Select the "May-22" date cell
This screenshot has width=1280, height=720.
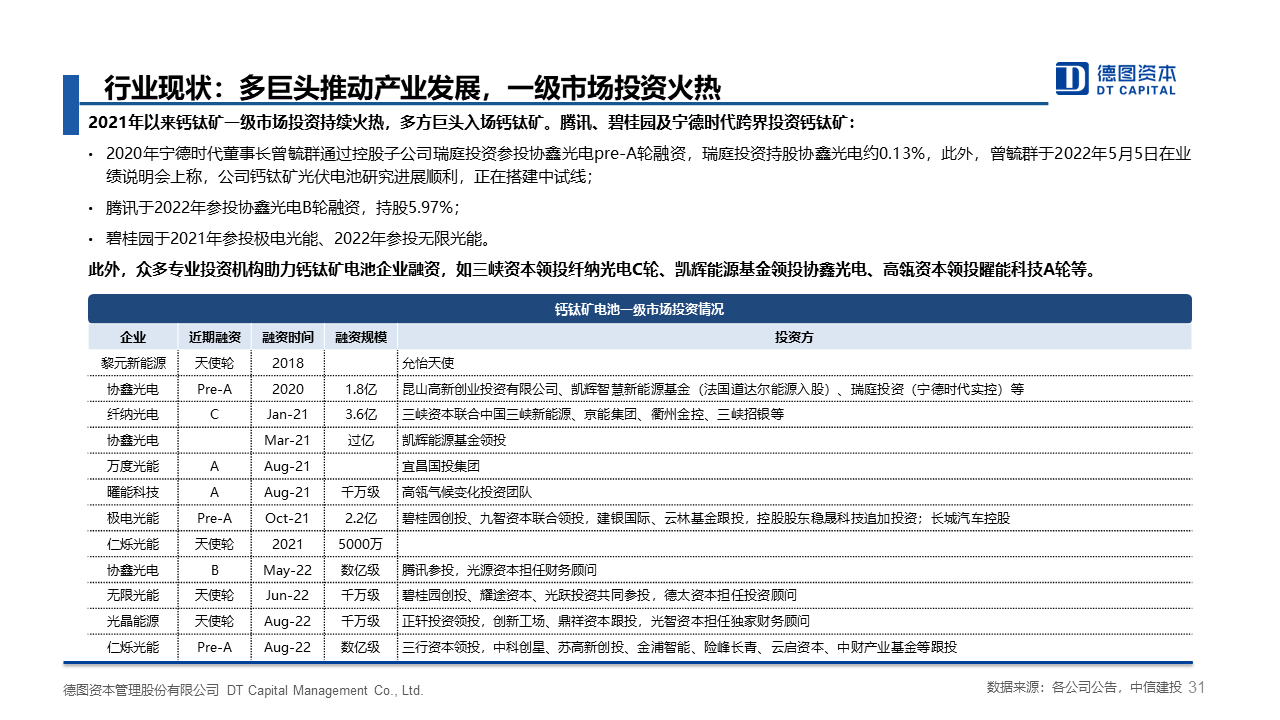click(288, 570)
